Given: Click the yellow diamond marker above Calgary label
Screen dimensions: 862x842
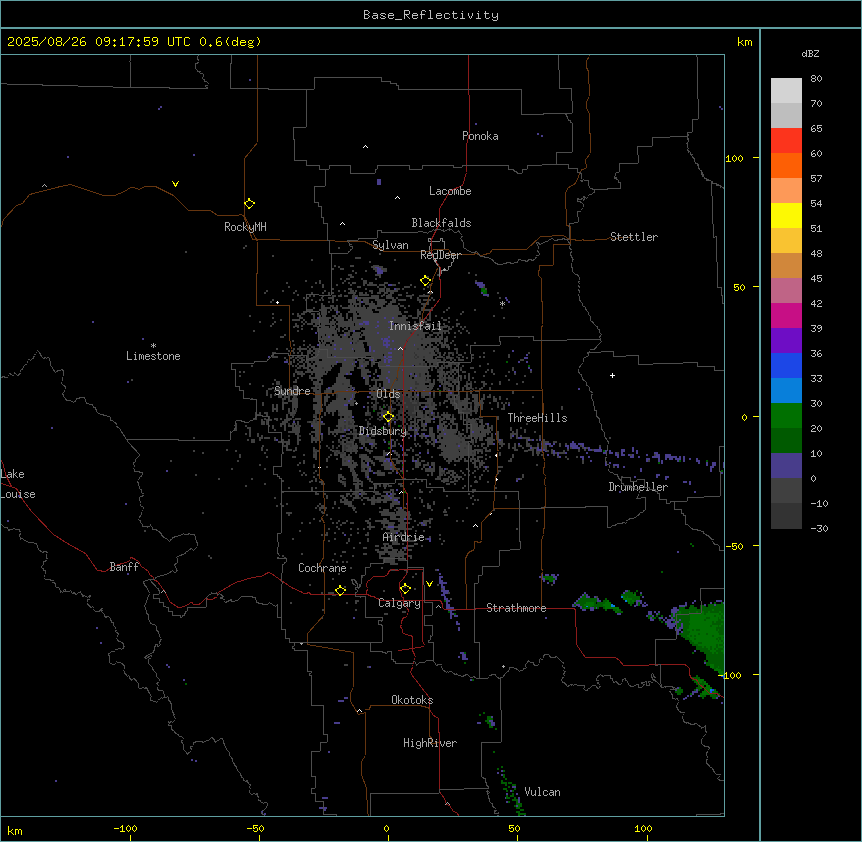Looking at the screenshot, I should click(x=405, y=589).
